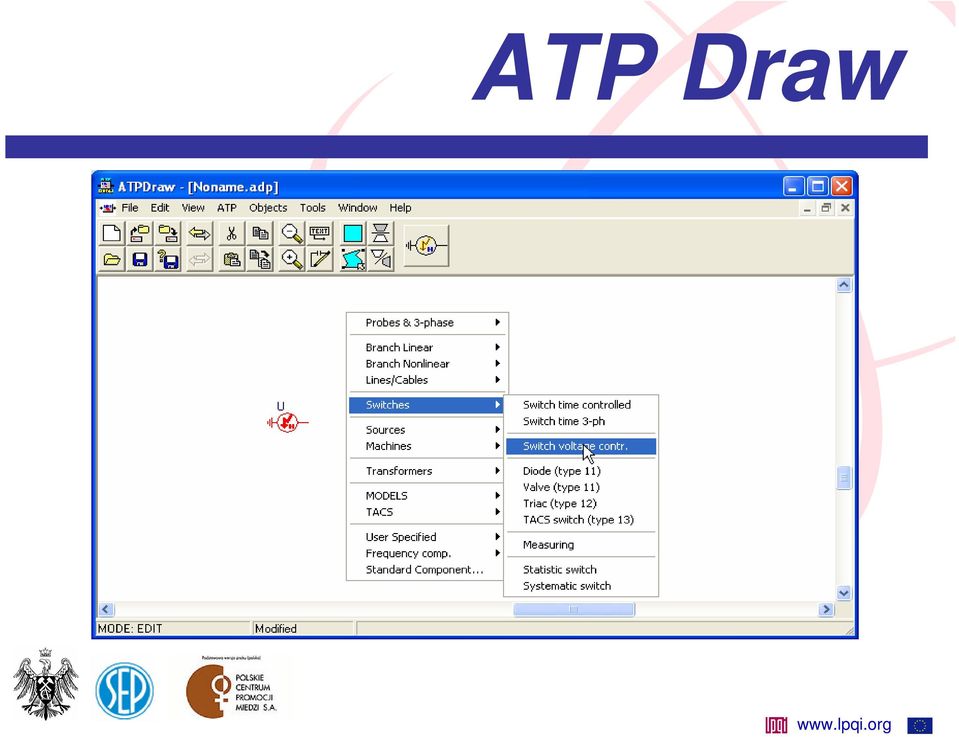Click the Zoom in magnifier icon
Image resolution: width=959 pixels, height=737 pixels.
[x=292, y=259]
